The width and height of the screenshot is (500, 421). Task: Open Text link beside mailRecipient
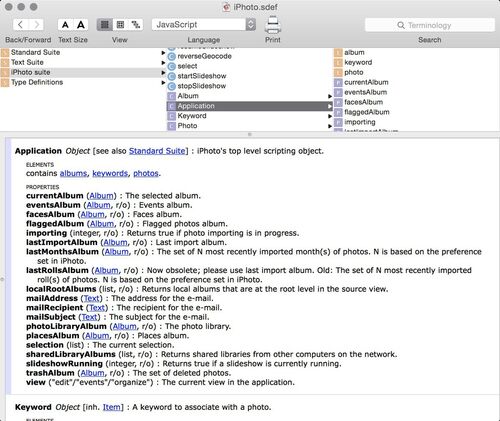(97, 308)
